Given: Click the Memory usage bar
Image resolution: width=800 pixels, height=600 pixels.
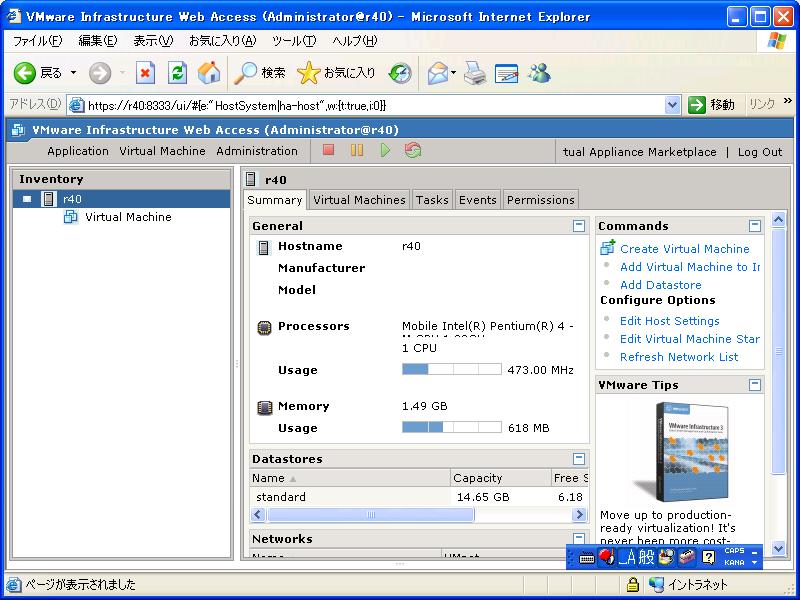Looking at the screenshot, I should click(x=452, y=427).
